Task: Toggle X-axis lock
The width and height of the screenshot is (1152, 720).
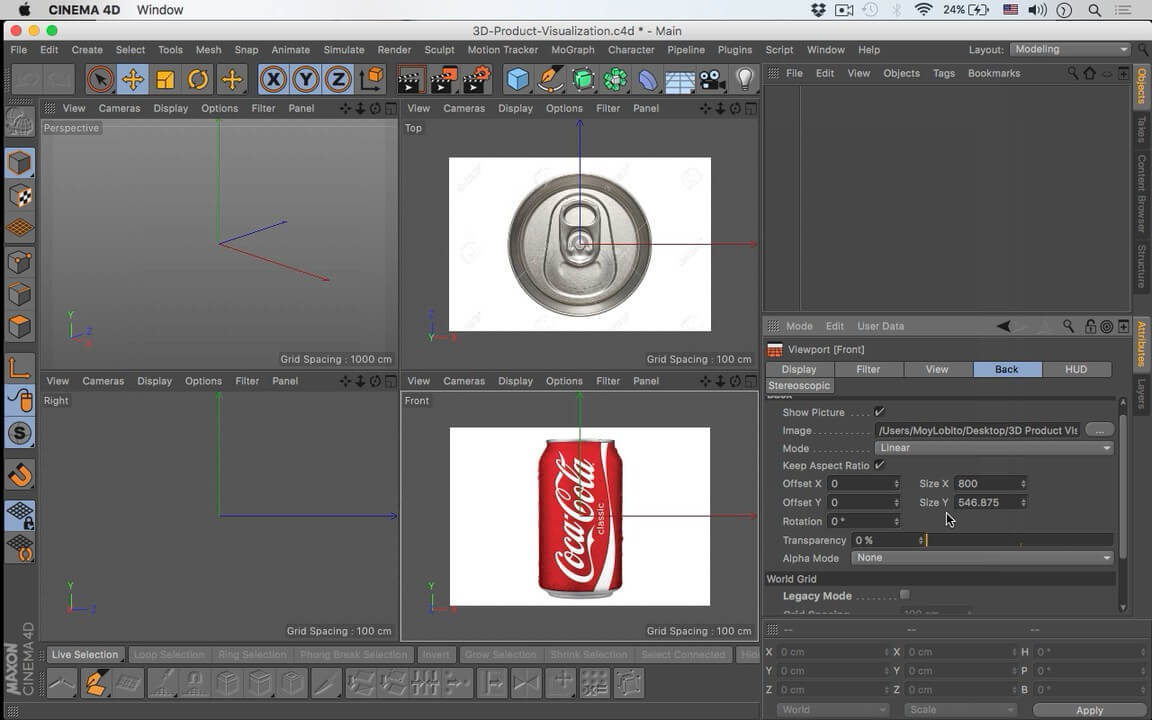Action: [273, 80]
